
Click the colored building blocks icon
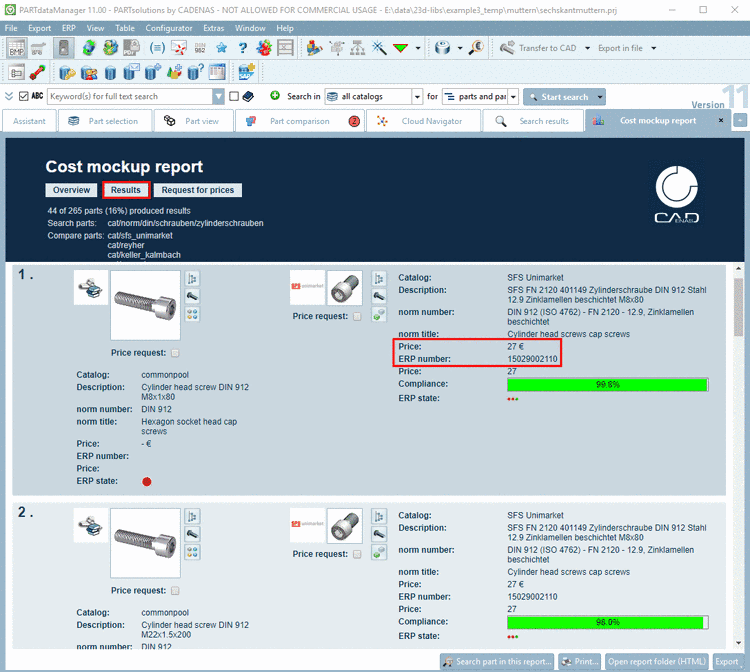point(315,48)
